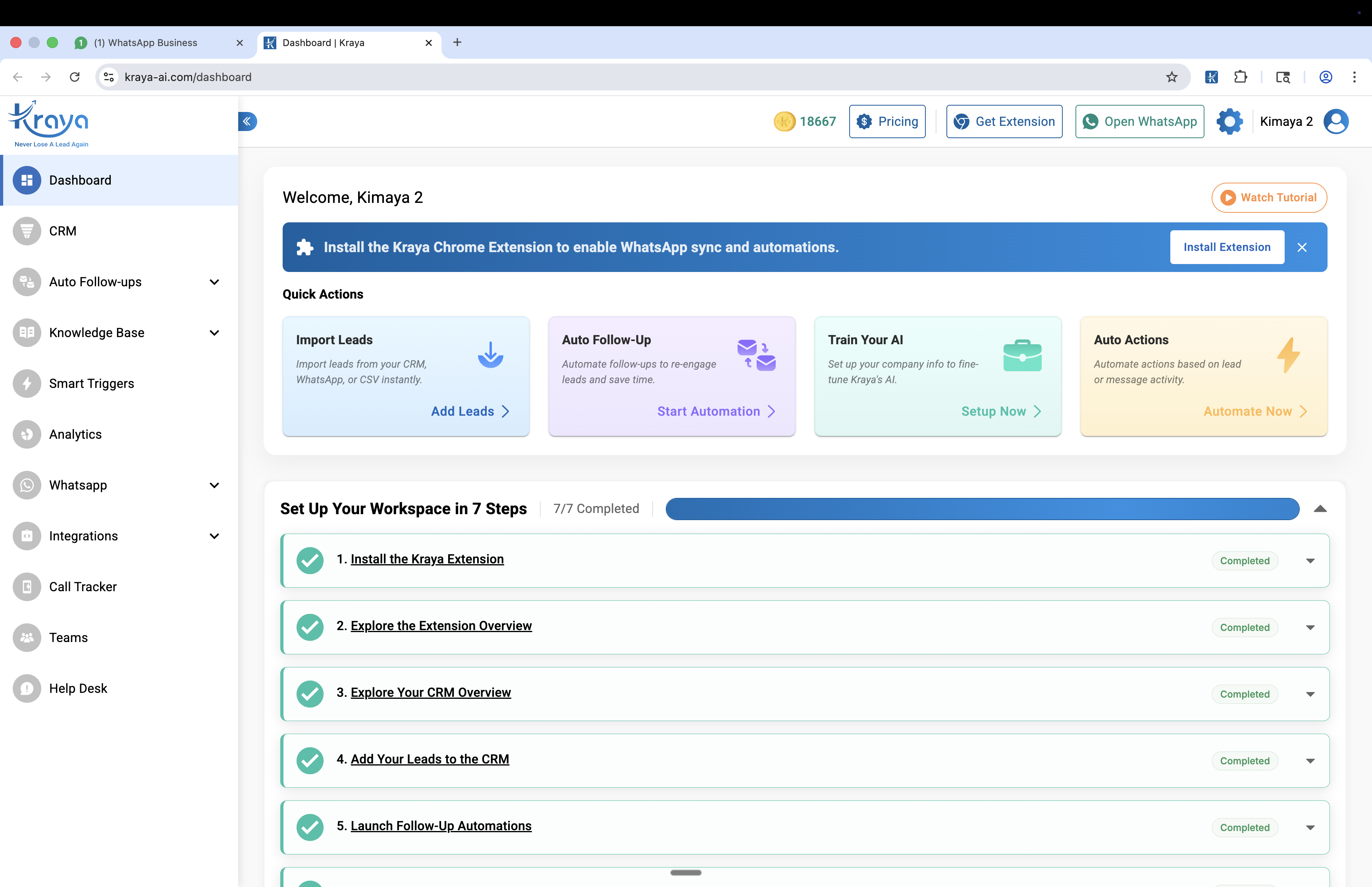This screenshot has height=887, width=1372.
Task: Open the settings gear near the profile
Action: (x=1229, y=121)
